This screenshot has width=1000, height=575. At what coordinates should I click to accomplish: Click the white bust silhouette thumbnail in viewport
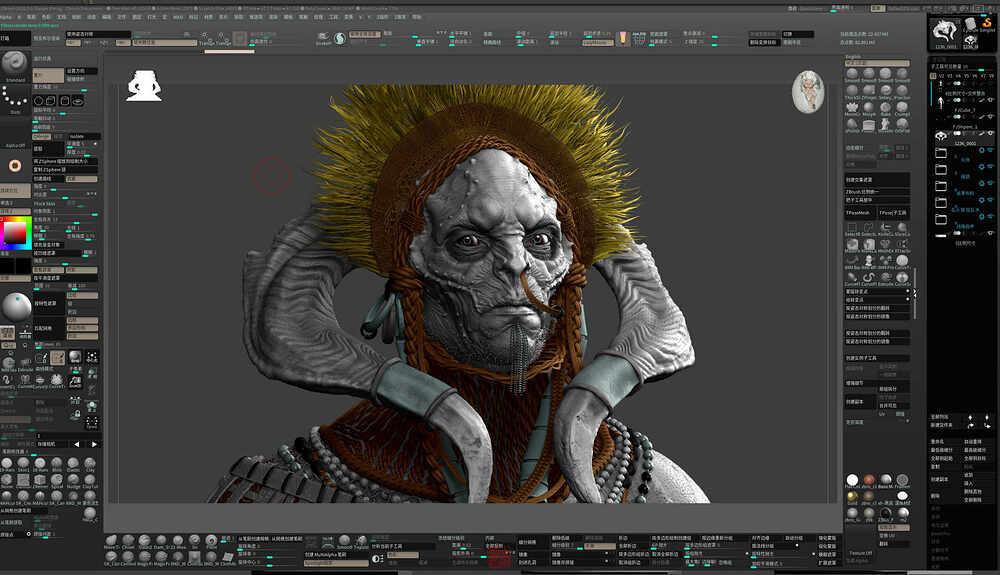click(x=144, y=85)
